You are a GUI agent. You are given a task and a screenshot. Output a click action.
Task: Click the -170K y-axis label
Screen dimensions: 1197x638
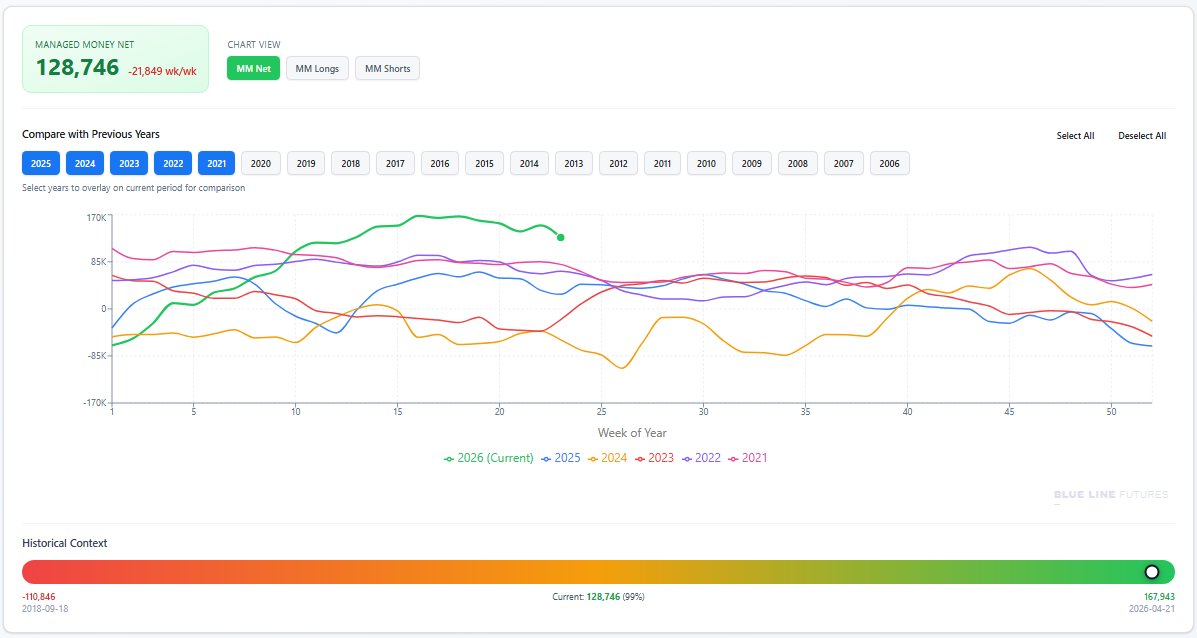95,402
